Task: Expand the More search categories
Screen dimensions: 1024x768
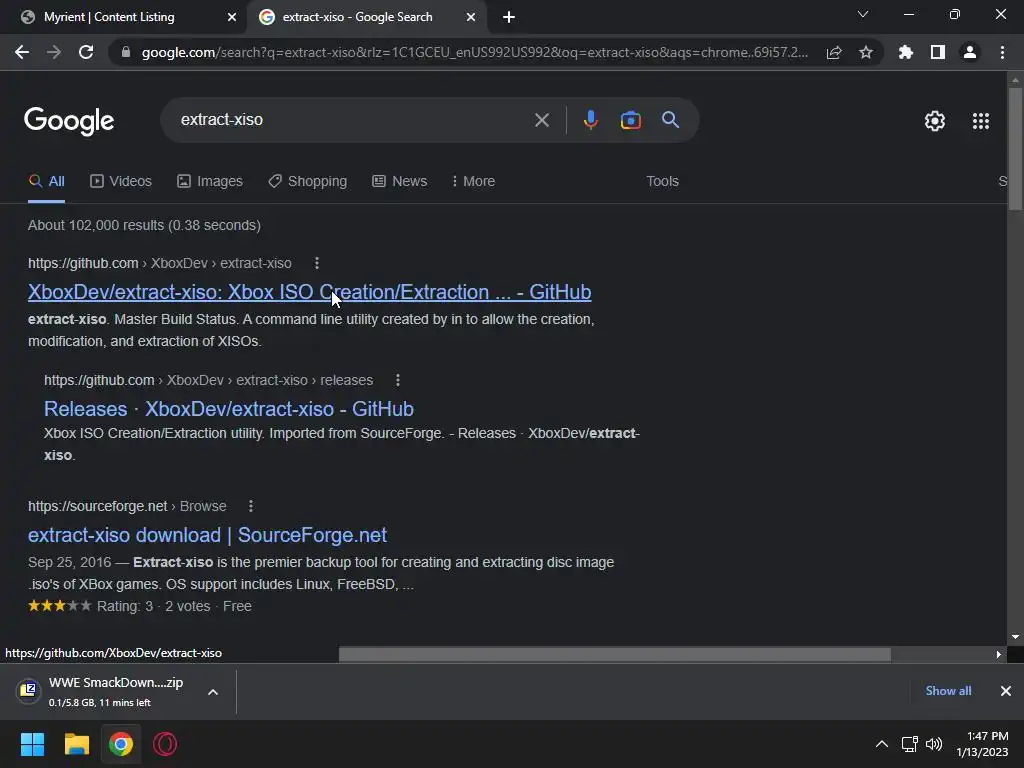Action: pyautogui.click(x=473, y=182)
